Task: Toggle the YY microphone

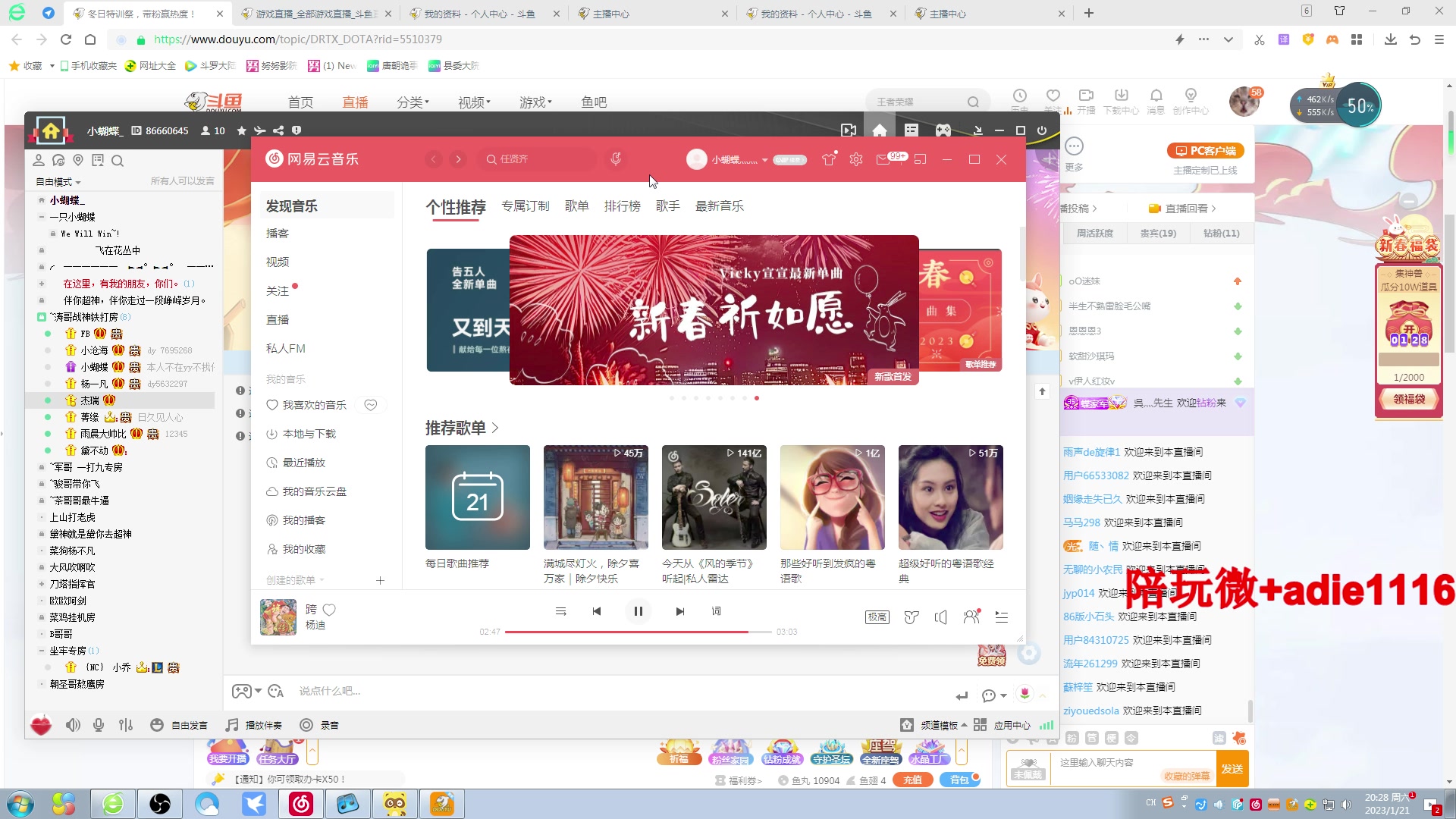Action: pos(99,726)
